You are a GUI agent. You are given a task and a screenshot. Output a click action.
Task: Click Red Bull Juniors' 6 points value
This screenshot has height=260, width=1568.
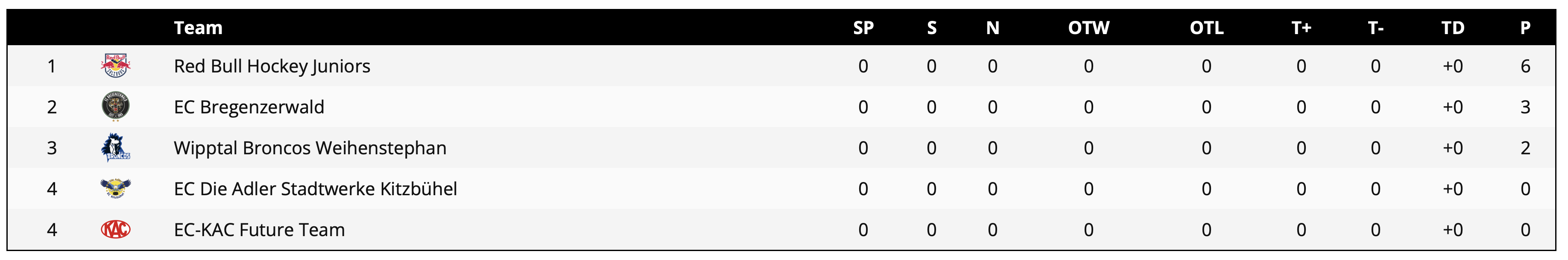click(1525, 66)
